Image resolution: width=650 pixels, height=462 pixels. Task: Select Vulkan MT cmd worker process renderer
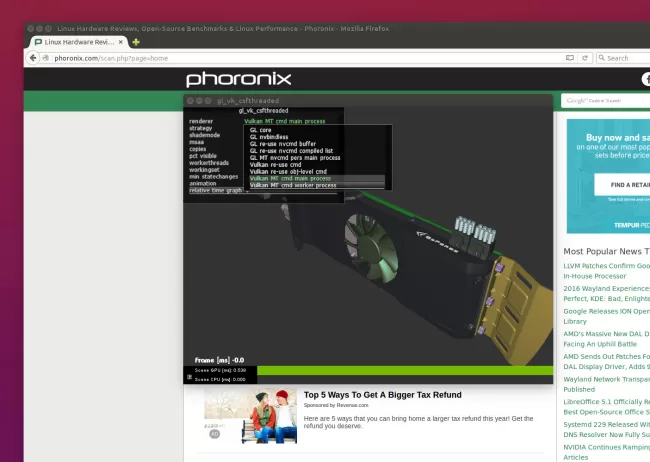tap(317, 185)
